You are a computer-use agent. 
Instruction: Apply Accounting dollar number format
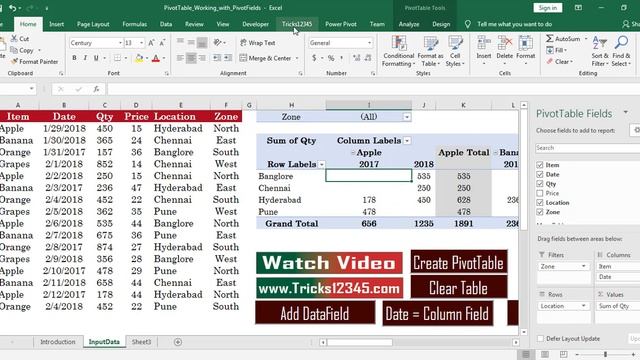point(314,58)
